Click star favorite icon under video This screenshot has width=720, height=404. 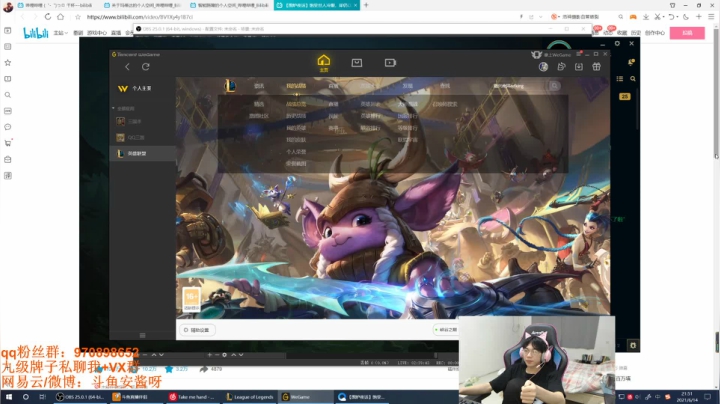point(169,369)
